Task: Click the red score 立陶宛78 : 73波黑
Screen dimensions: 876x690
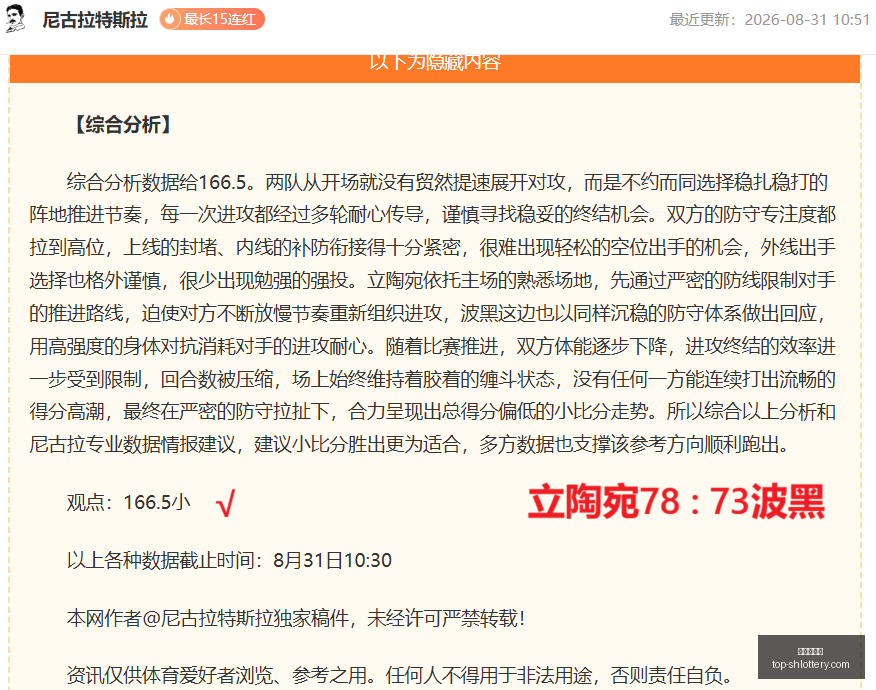Action: [676, 502]
